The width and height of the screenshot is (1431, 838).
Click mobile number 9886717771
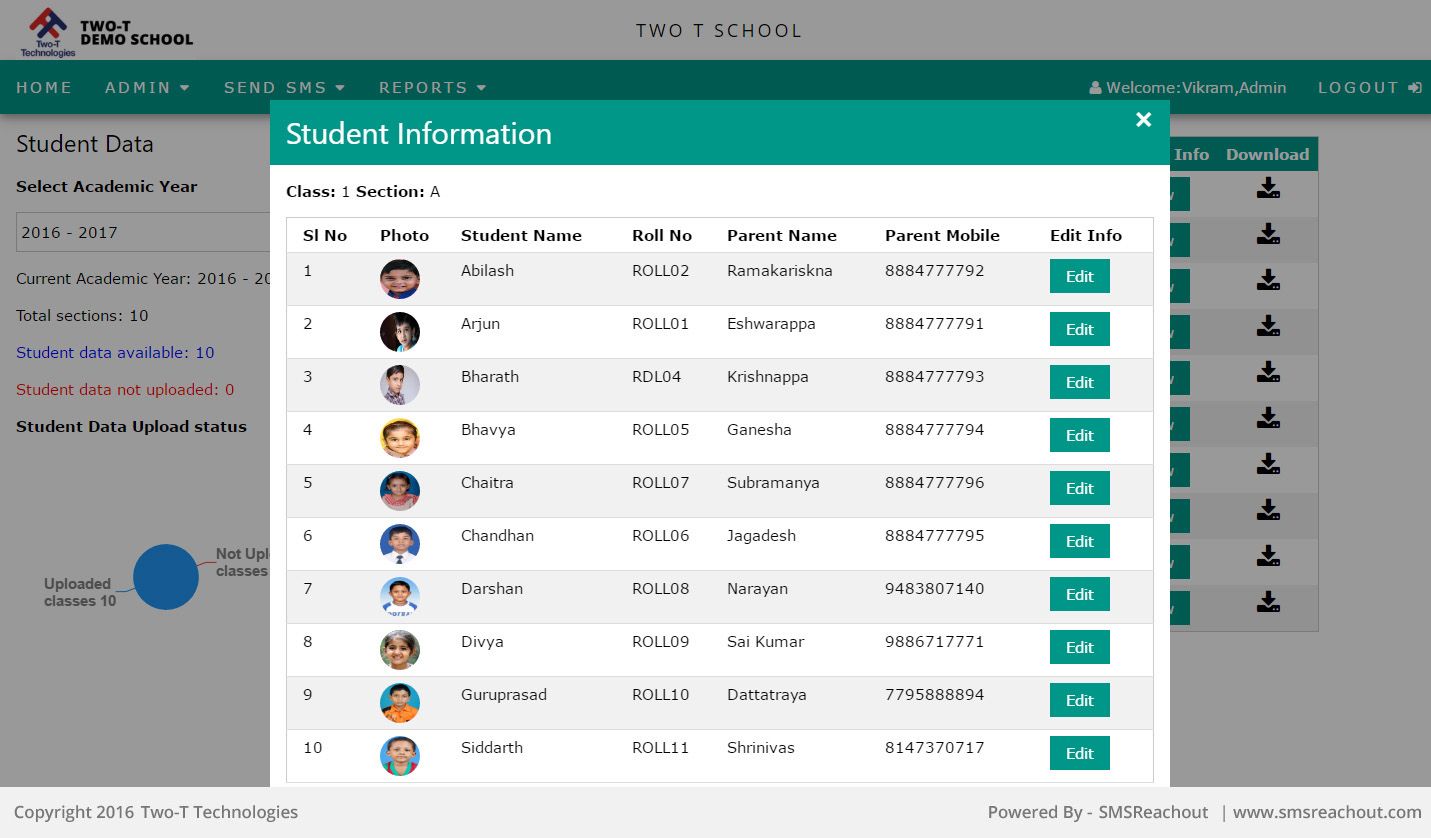(935, 642)
